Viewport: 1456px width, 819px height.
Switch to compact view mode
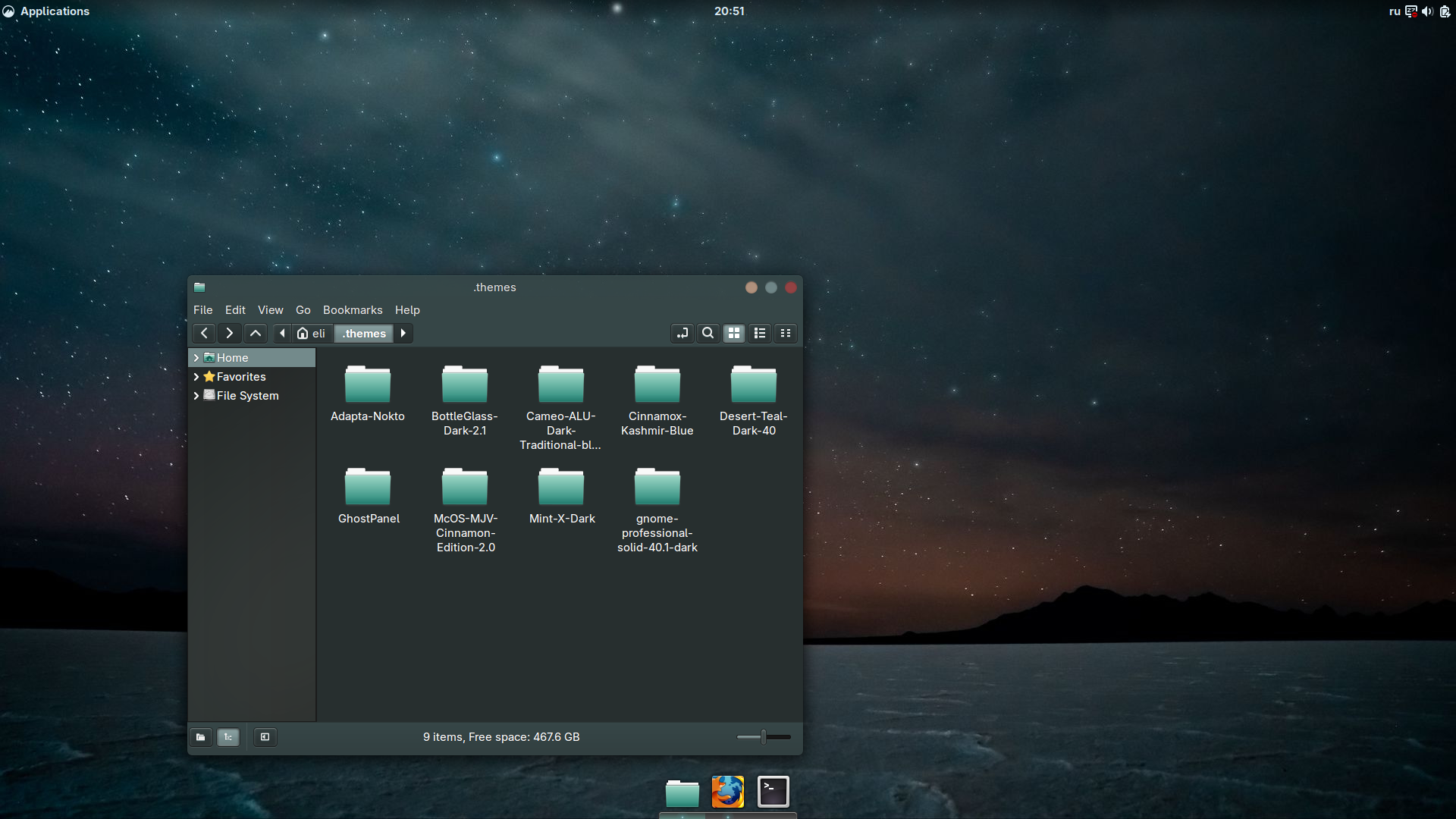[x=786, y=333]
